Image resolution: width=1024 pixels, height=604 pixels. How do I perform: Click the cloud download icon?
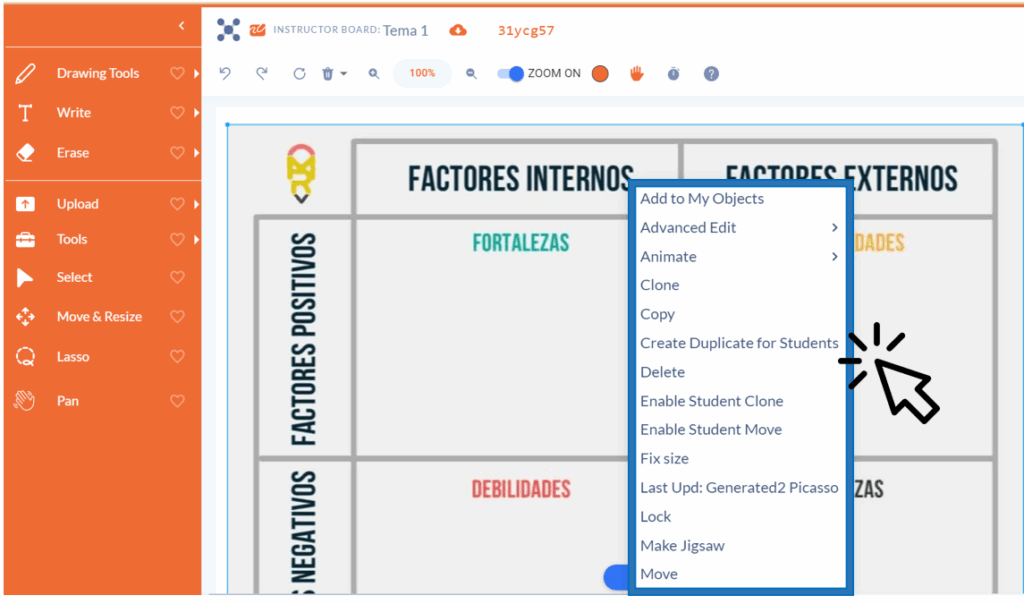(458, 30)
